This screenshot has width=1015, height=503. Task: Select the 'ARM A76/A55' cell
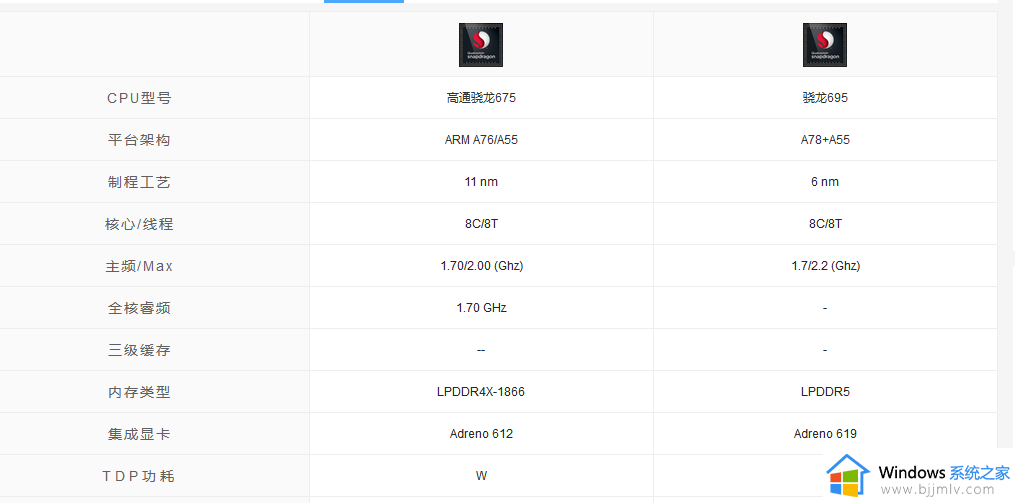tap(481, 140)
